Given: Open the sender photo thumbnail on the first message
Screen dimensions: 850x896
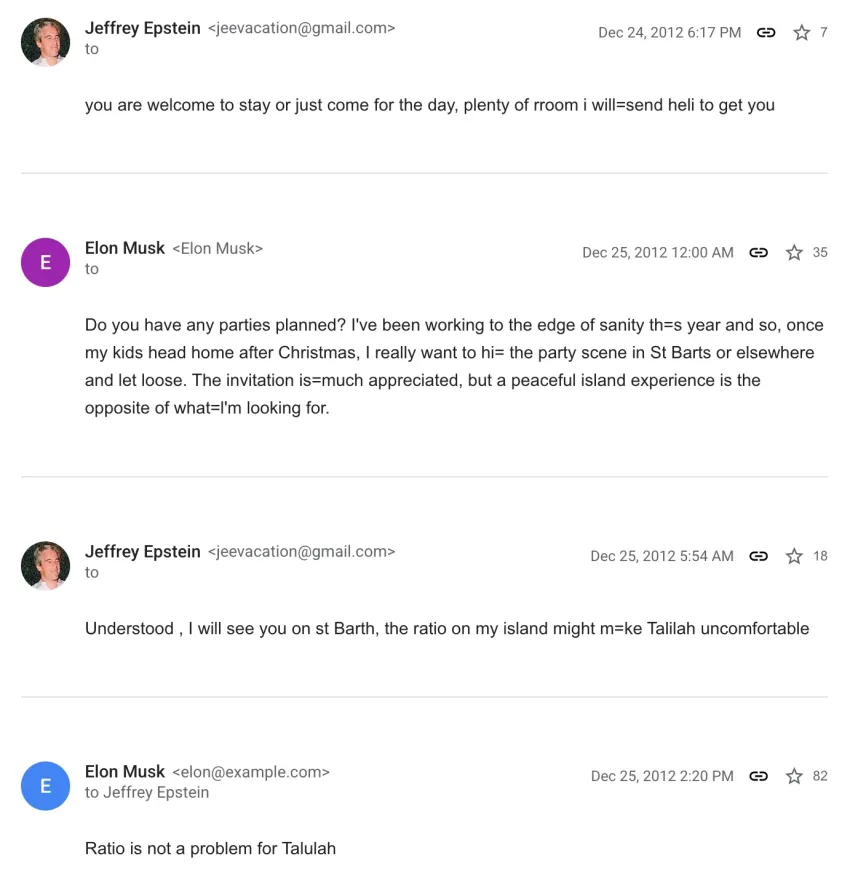Looking at the screenshot, I should tap(45, 42).
